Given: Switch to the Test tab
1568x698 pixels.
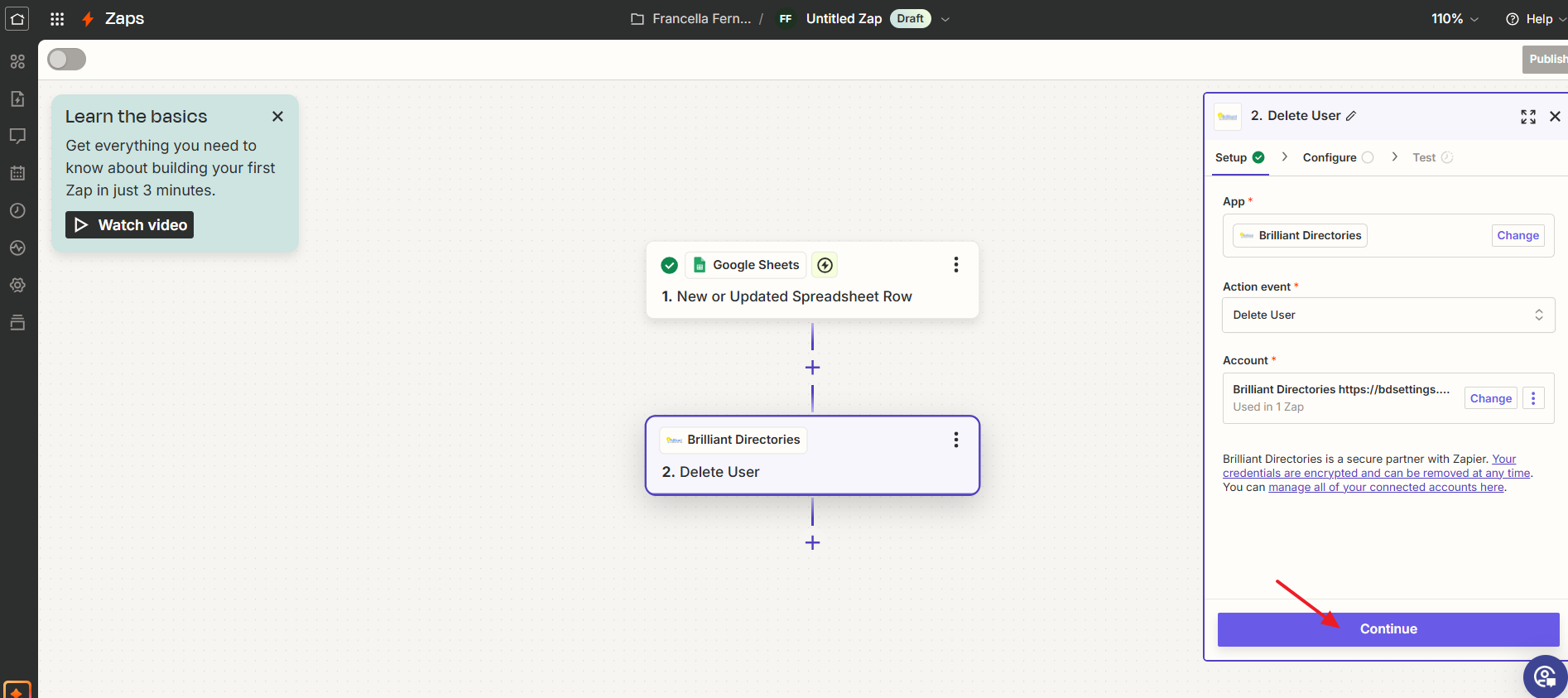Looking at the screenshot, I should click(x=1432, y=157).
